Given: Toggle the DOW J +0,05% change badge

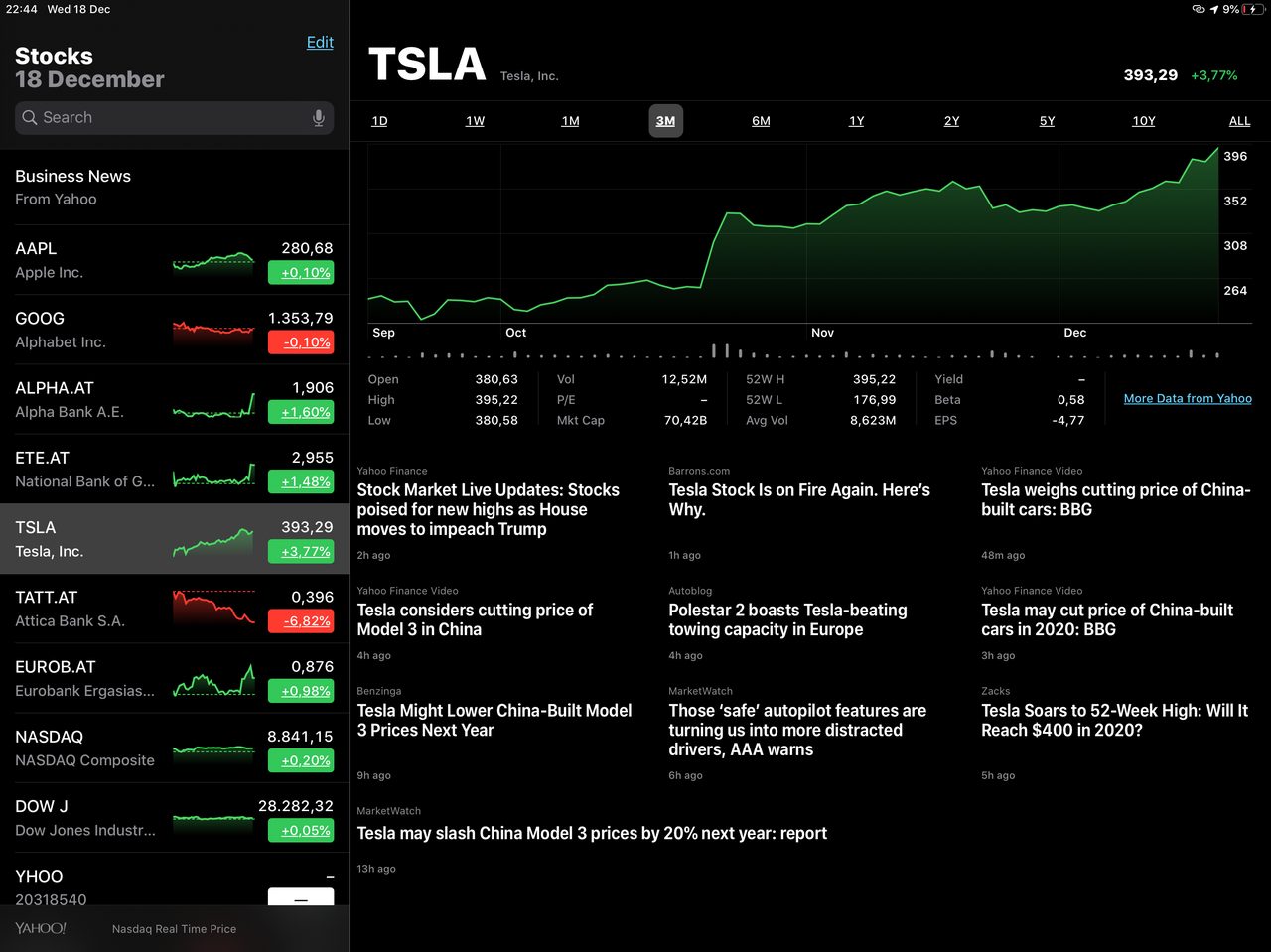Looking at the screenshot, I should (x=301, y=831).
